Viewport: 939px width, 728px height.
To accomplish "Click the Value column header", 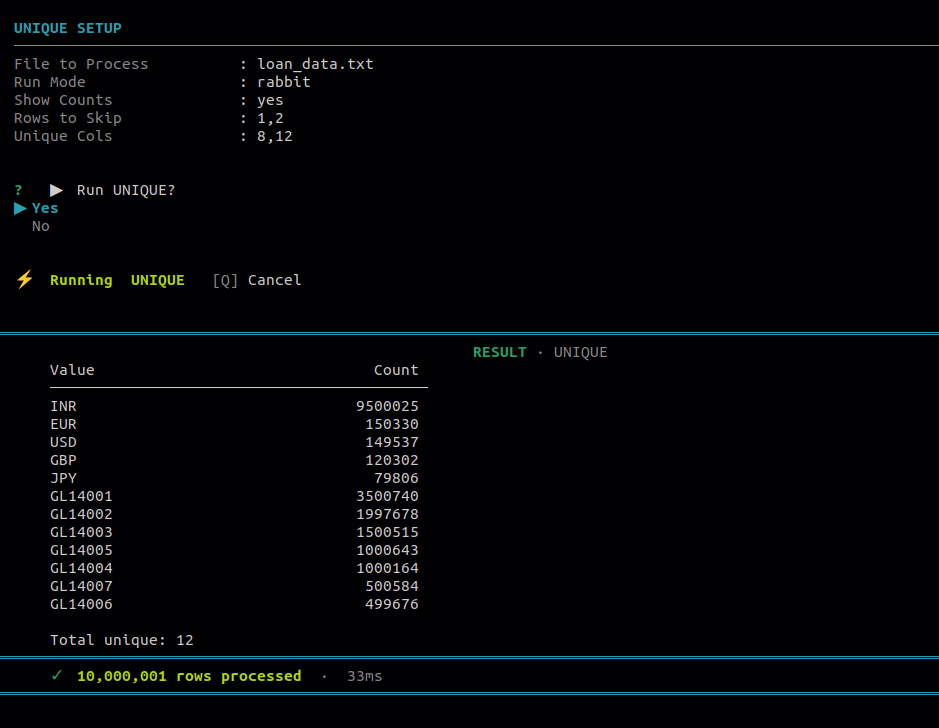I will click(72, 370).
